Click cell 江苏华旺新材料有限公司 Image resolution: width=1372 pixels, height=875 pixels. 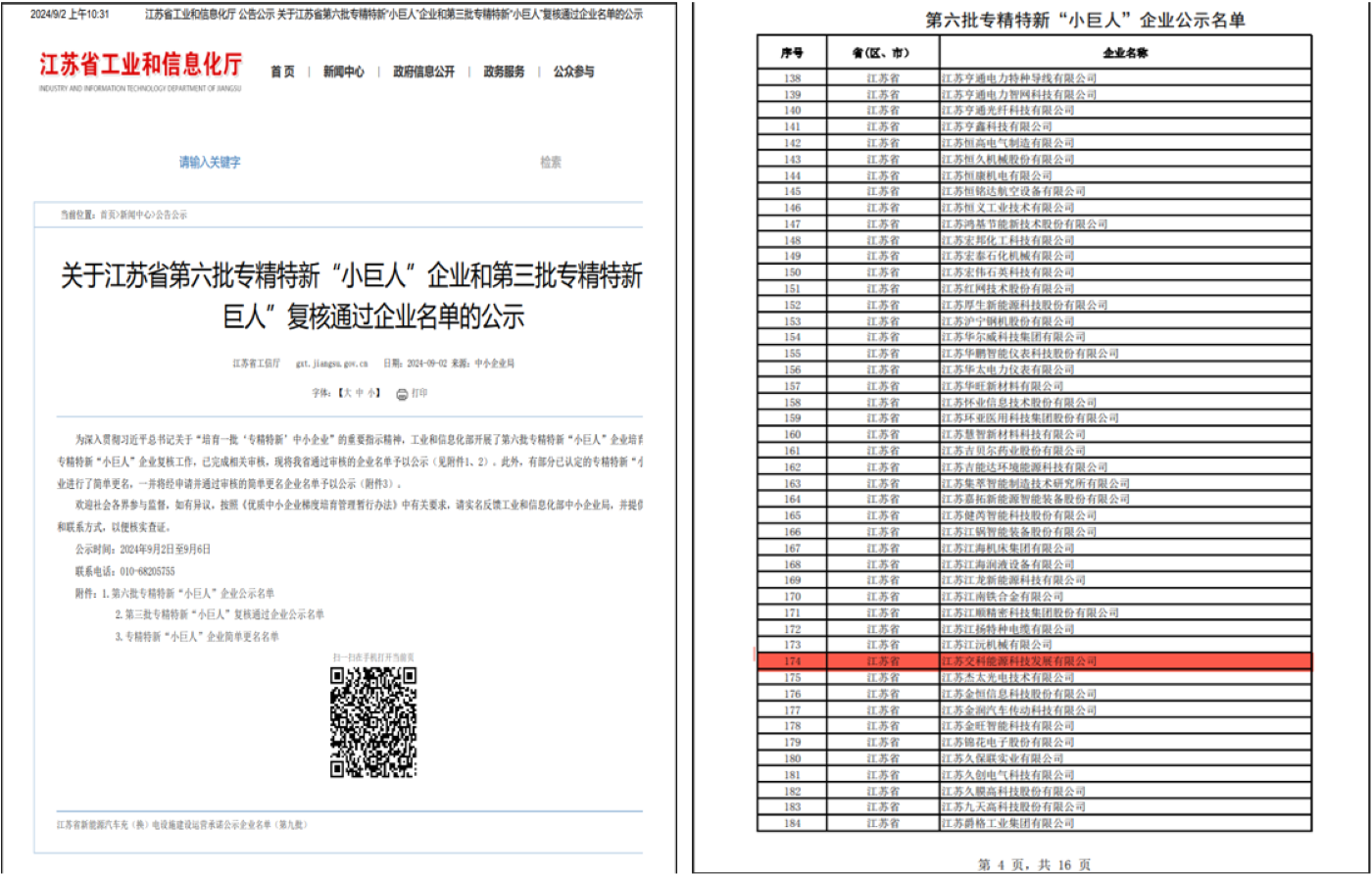click(x=1125, y=386)
